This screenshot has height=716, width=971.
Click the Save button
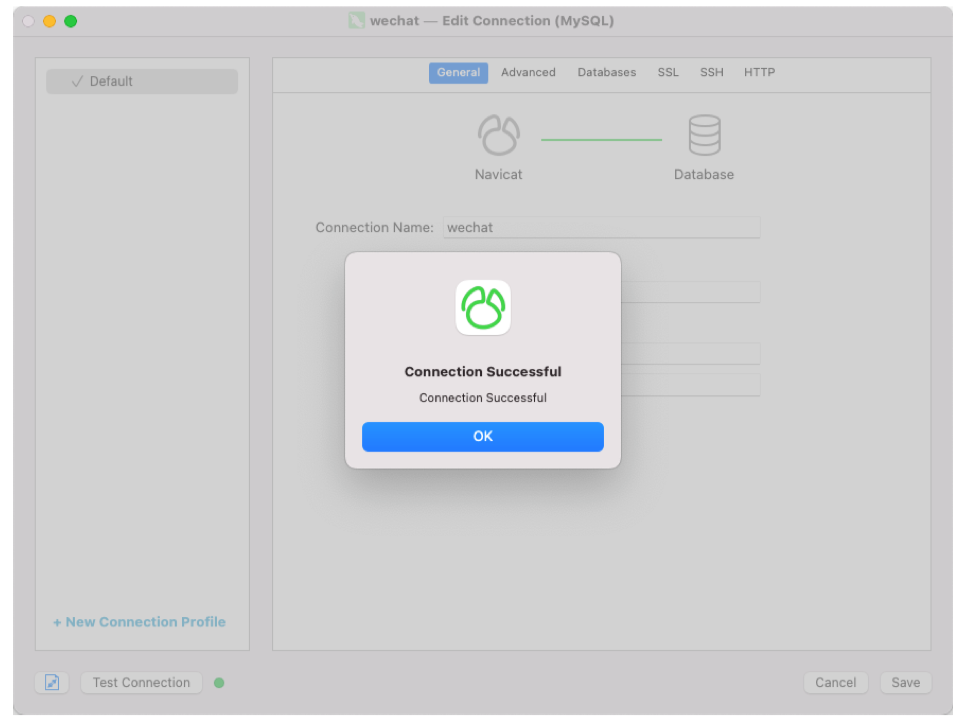905,683
